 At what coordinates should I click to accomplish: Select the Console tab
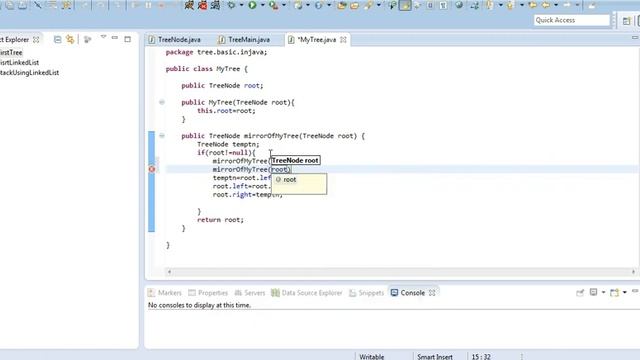tap(408, 293)
